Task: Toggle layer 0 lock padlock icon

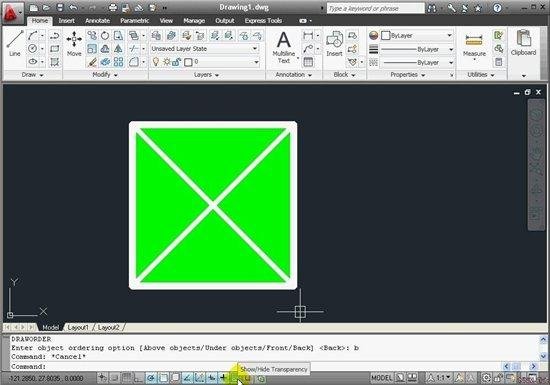Action: tap(177, 62)
